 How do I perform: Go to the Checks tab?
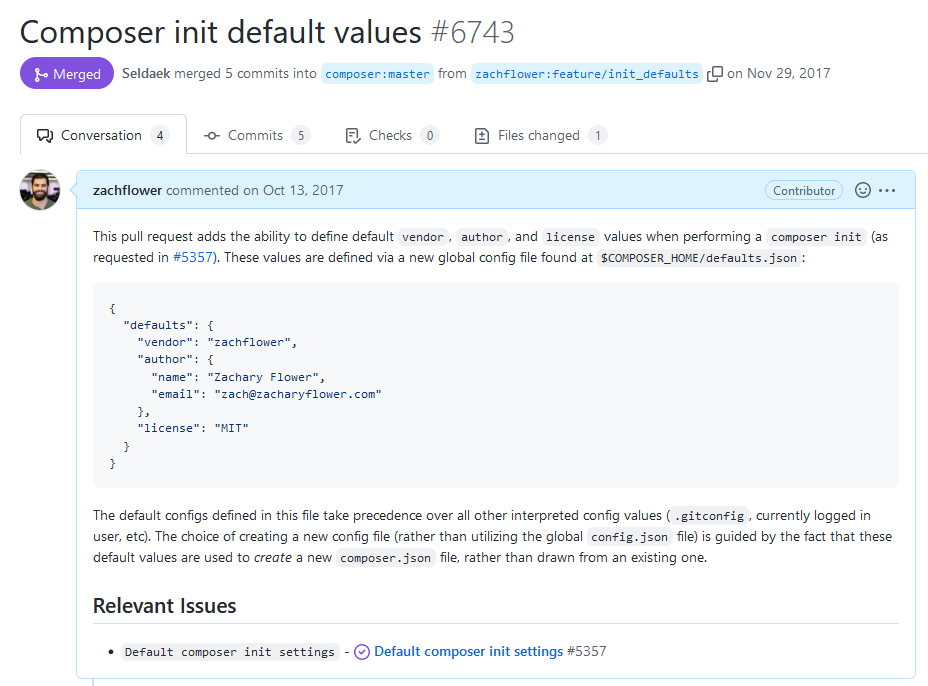click(x=390, y=135)
